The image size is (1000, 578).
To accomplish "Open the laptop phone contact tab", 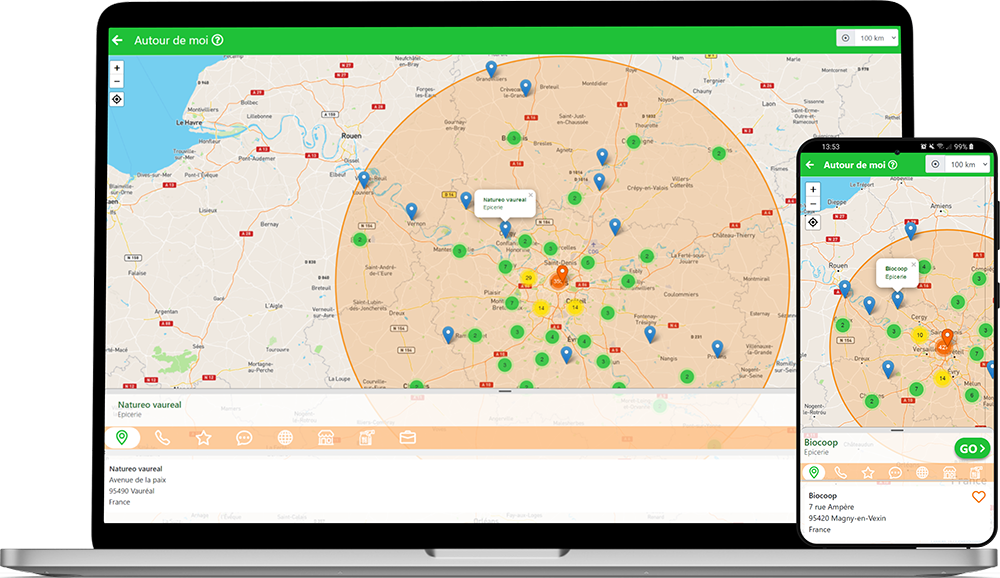I will (163, 438).
